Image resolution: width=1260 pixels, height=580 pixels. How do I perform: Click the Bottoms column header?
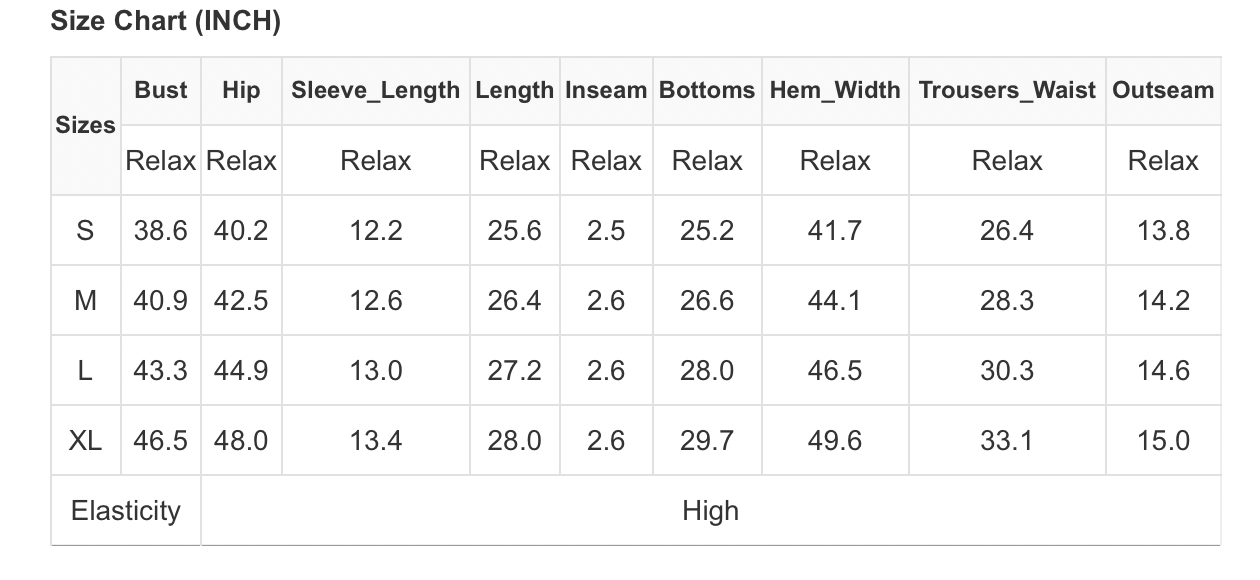(x=707, y=90)
